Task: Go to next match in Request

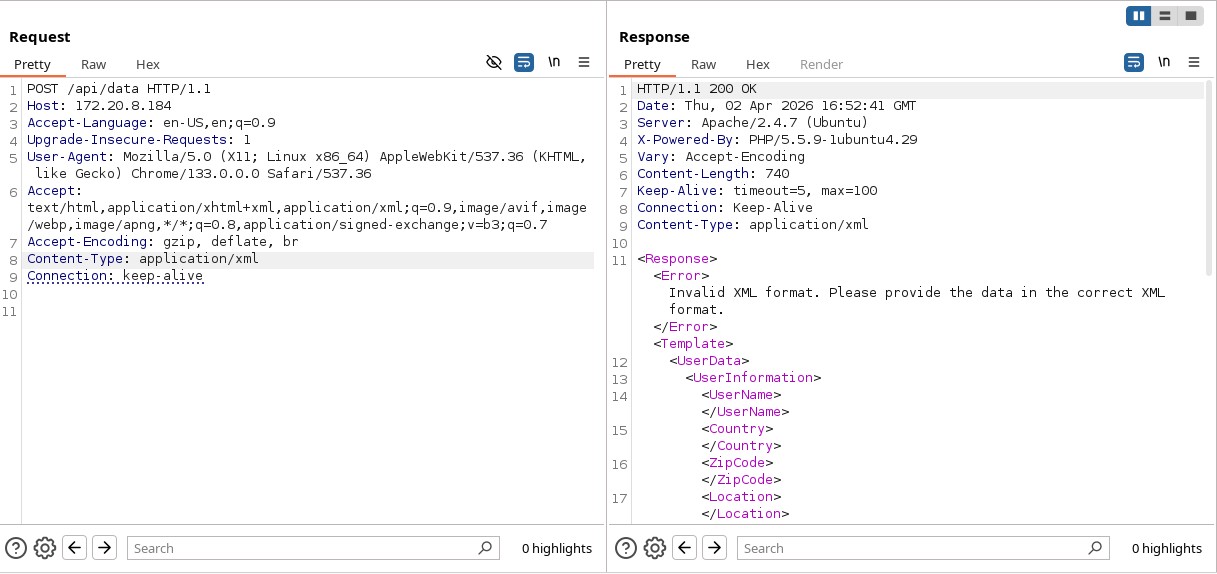Action: pos(104,548)
